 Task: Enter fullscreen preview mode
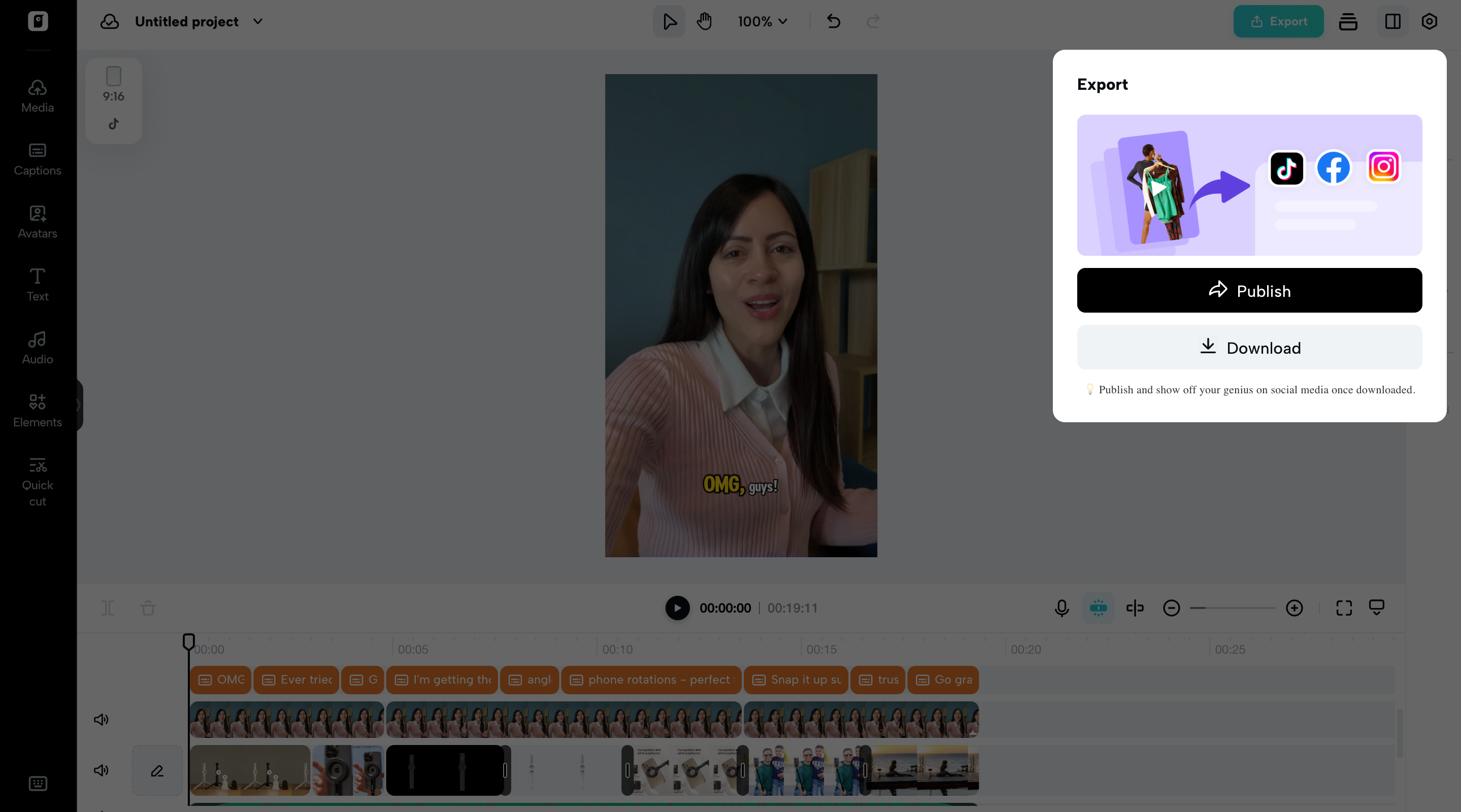click(x=1344, y=608)
